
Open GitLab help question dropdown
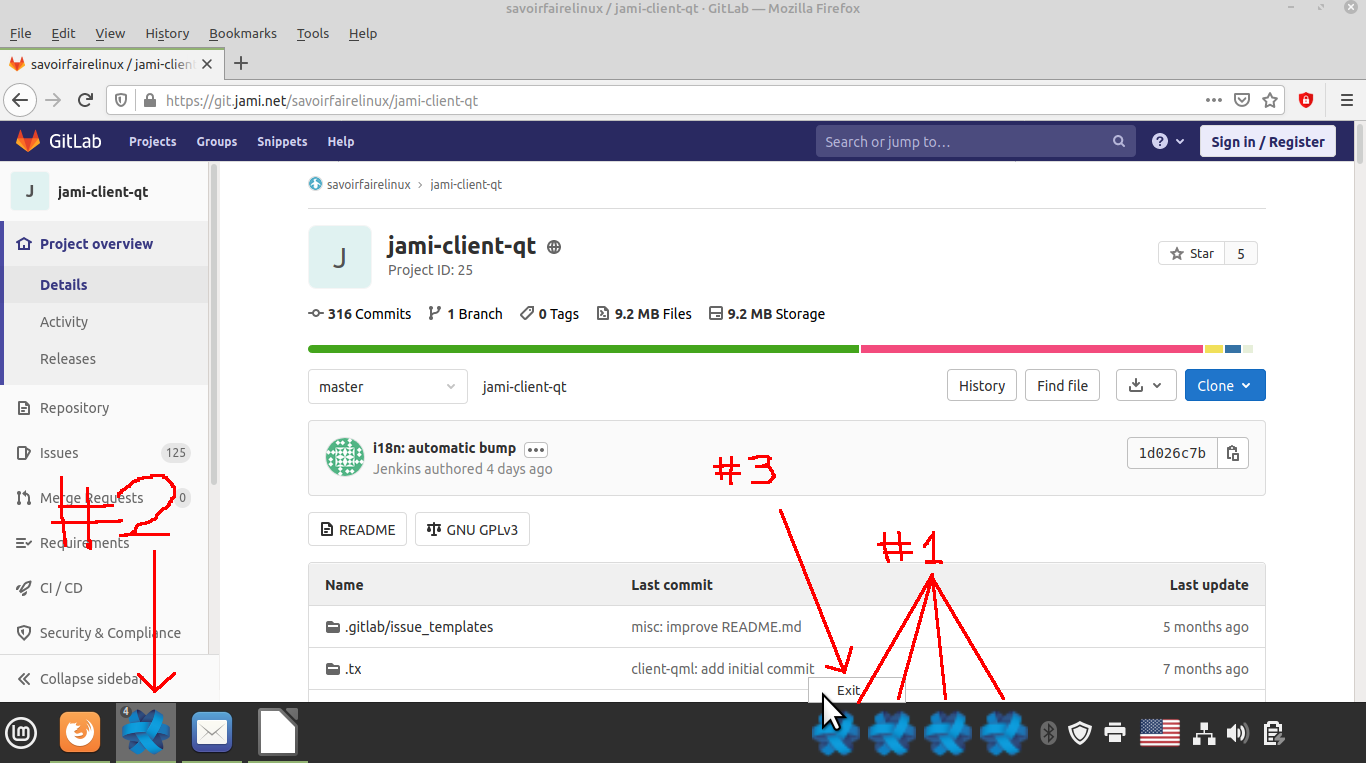point(1167,142)
